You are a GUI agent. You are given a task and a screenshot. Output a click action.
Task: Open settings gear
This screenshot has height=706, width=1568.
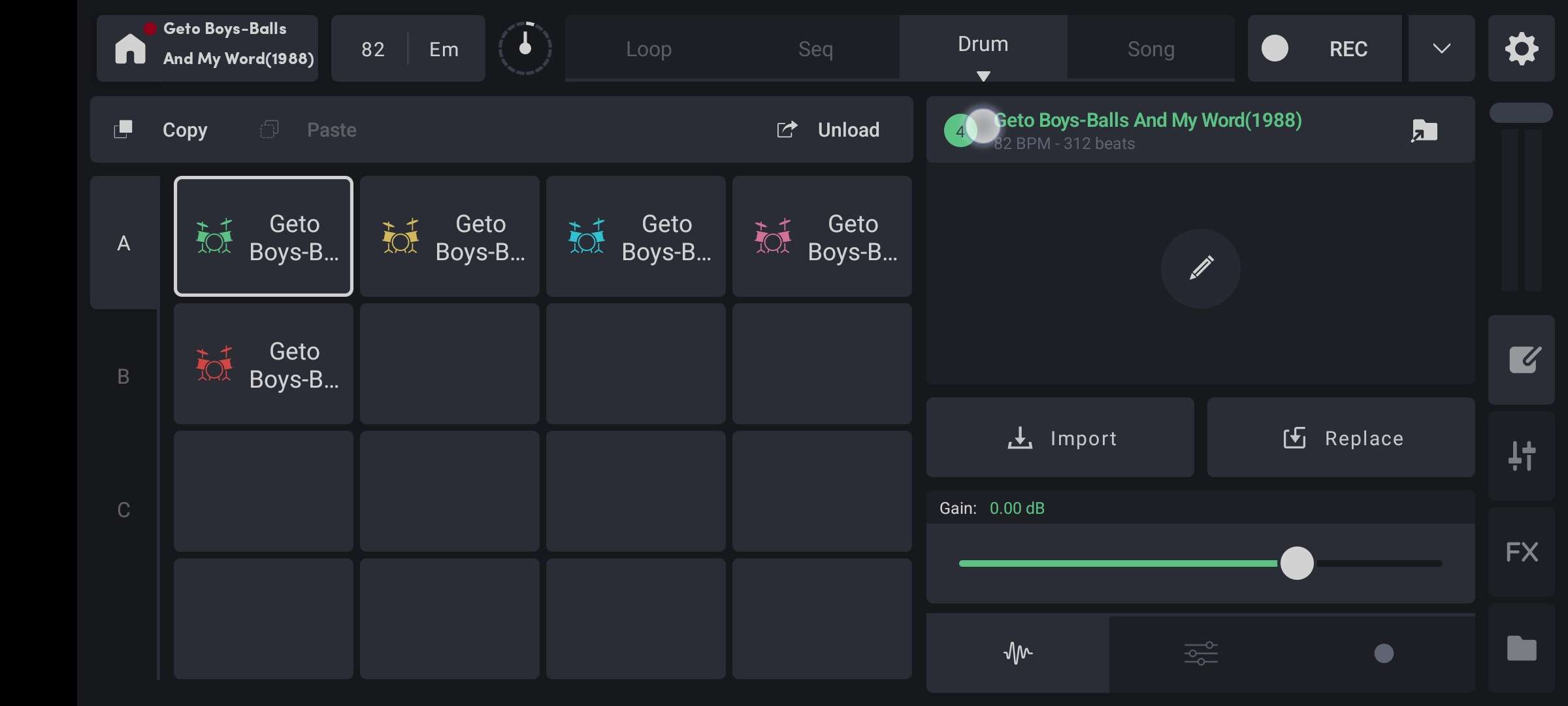(x=1522, y=48)
